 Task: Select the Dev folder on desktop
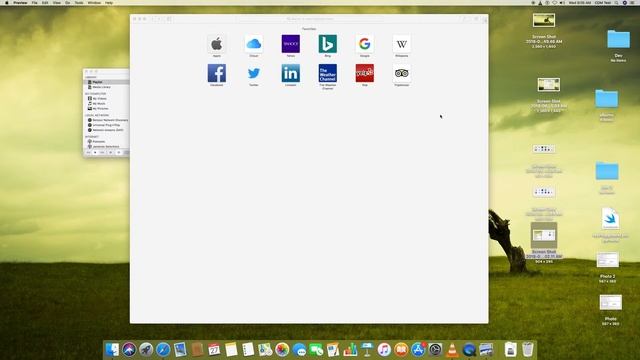(x=618, y=40)
